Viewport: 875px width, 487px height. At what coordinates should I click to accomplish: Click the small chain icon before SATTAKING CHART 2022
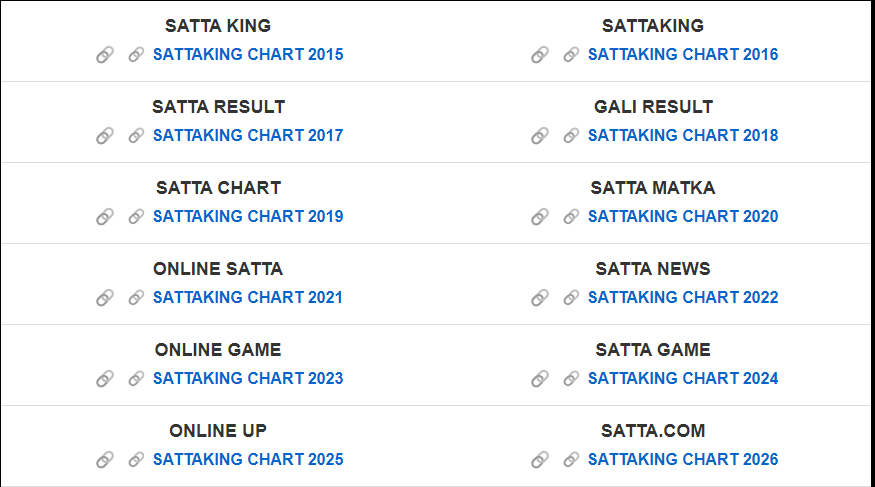point(571,297)
